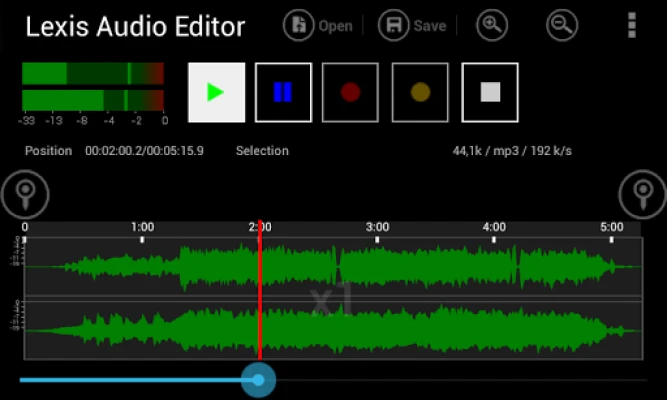Jump to 1:00 on the timeline ruler
The height and width of the screenshot is (400, 667).
tap(142, 228)
